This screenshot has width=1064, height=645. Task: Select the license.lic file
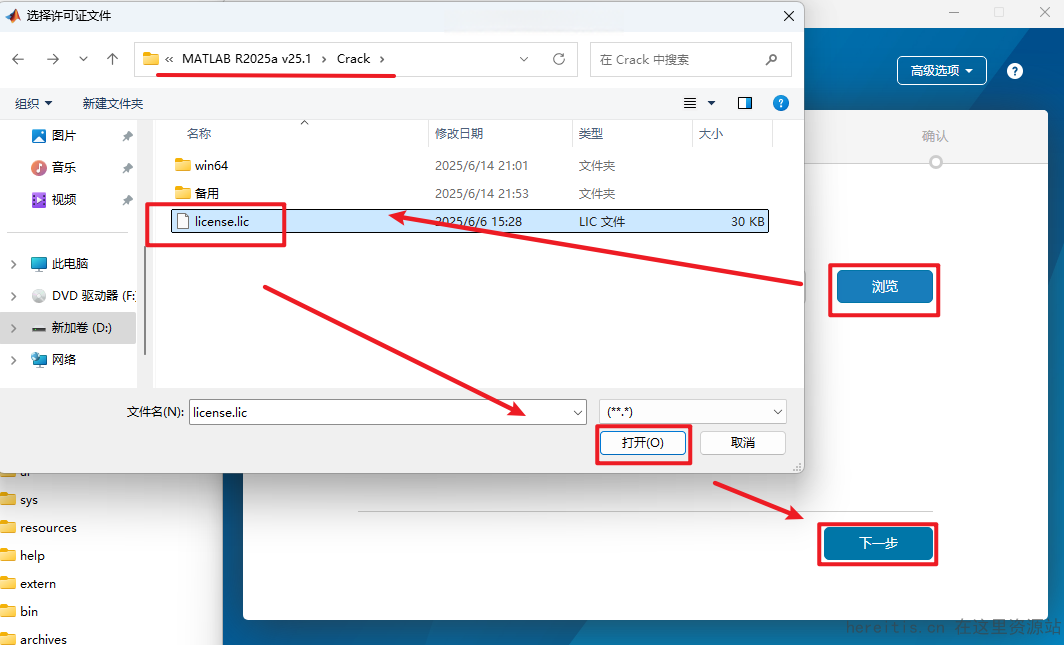click(470, 221)
